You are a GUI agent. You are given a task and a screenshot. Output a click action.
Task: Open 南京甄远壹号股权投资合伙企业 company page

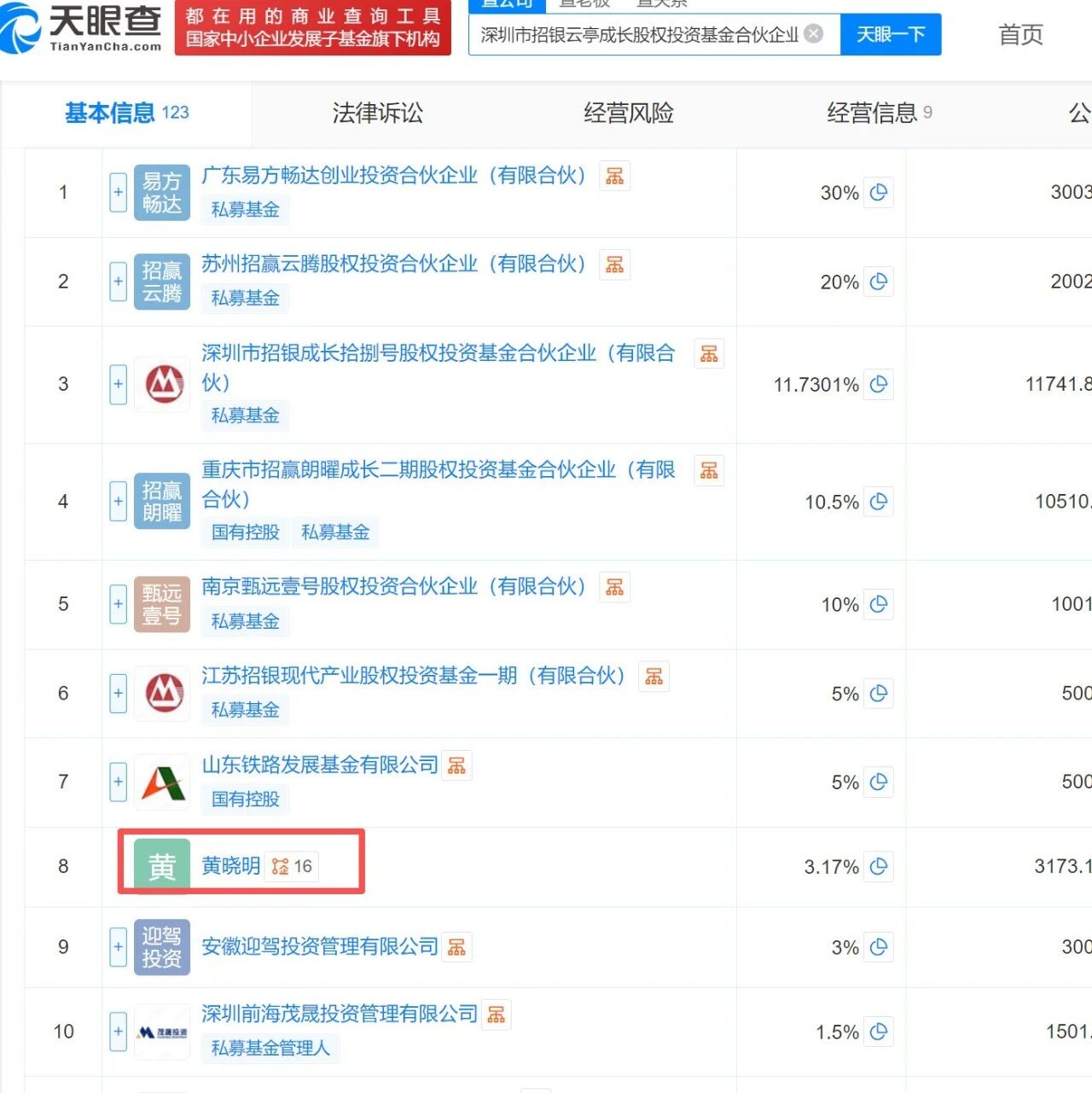pos(394,587)
